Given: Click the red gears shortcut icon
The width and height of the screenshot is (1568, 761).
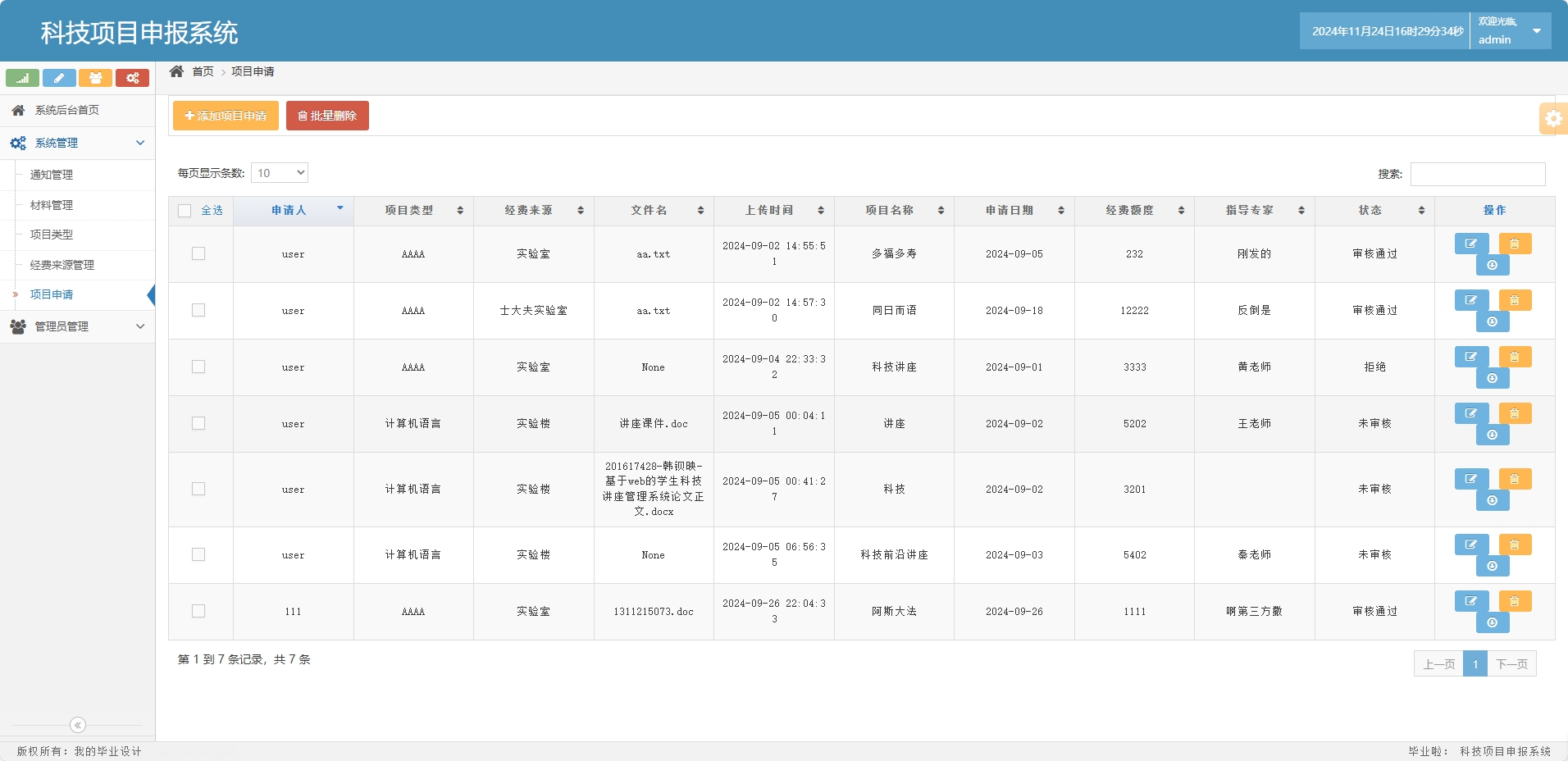Looking at the screenshot, I should (x=132, y=78).
